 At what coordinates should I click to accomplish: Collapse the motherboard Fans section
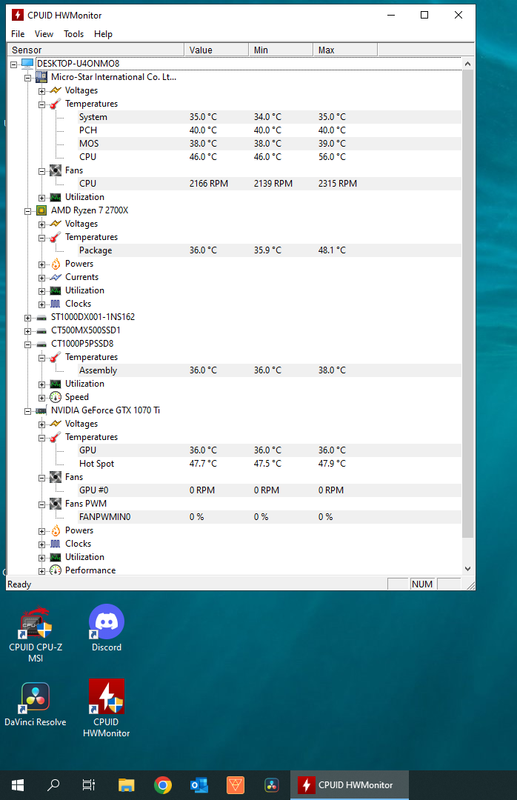(x=42, y=171)
